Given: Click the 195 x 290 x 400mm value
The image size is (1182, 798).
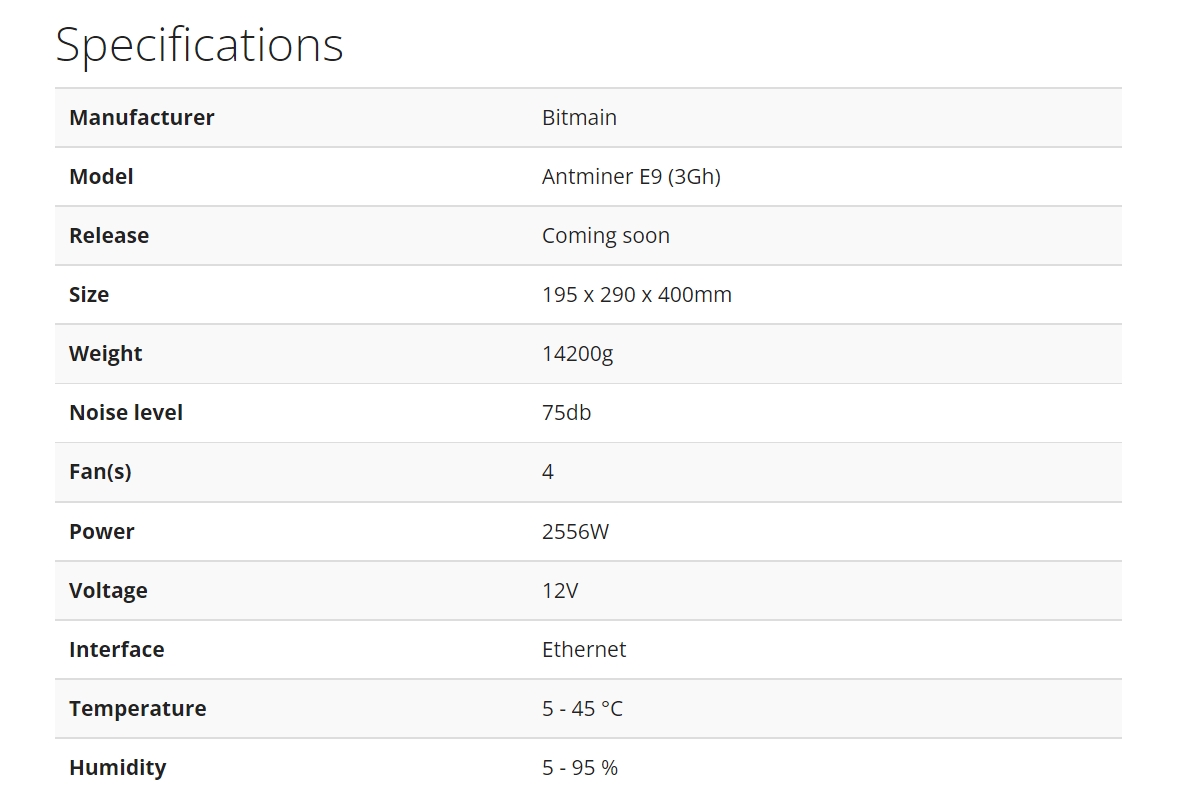Looking at the screenshot, I should point(636,294).
